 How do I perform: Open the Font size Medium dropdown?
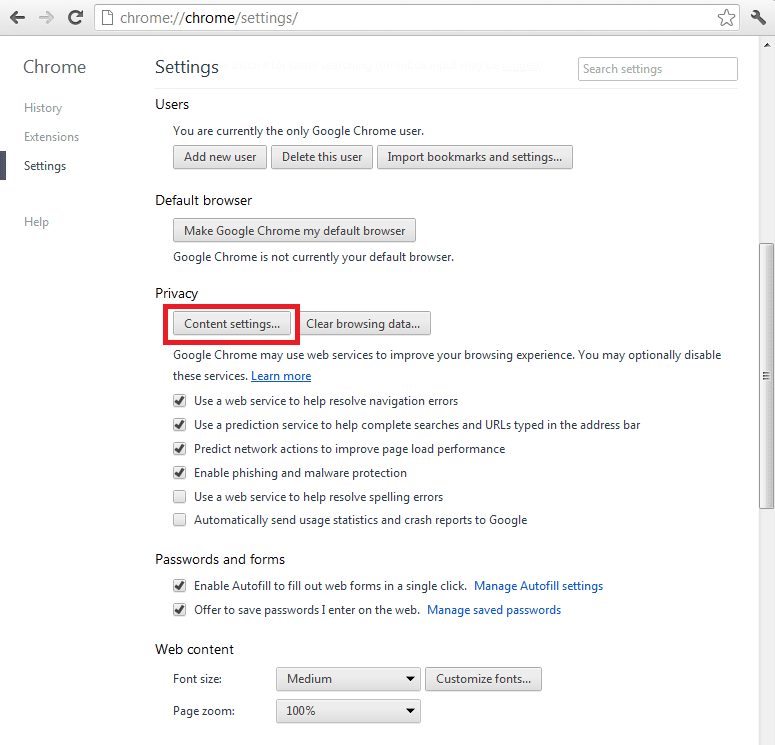(x=348, y=679)
